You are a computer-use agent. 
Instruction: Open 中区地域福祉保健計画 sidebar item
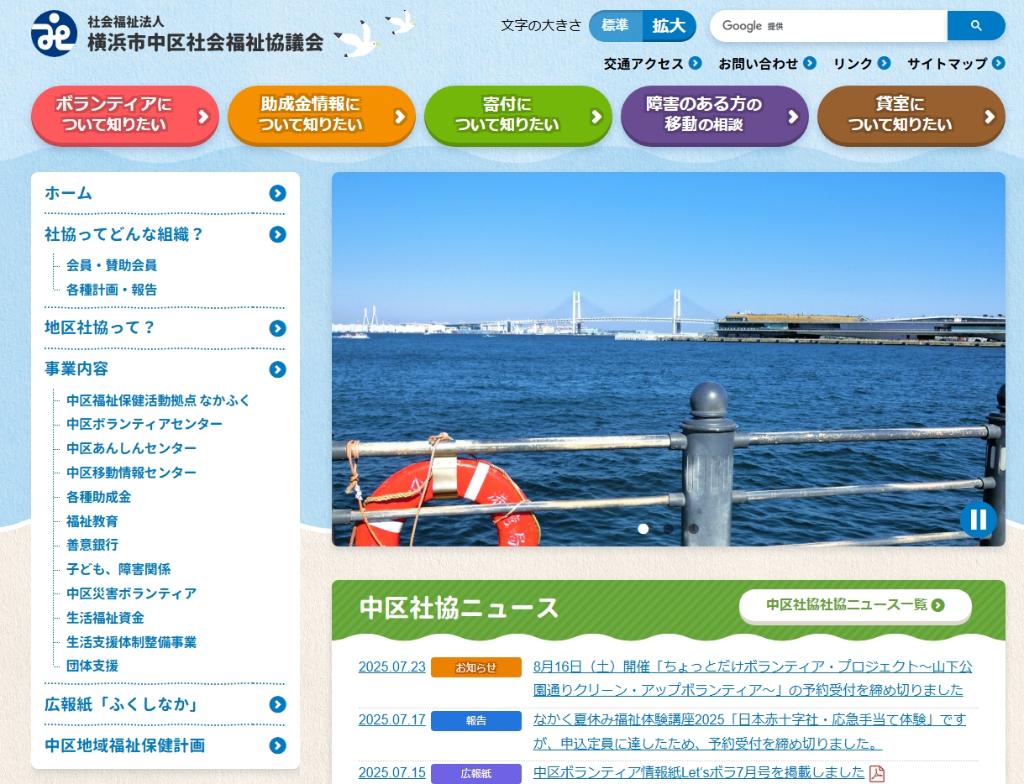tap(277, 746)
